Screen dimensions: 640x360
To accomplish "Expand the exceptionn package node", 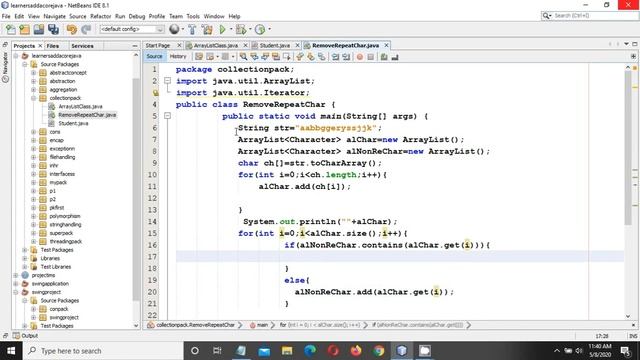I will [33, 149].
